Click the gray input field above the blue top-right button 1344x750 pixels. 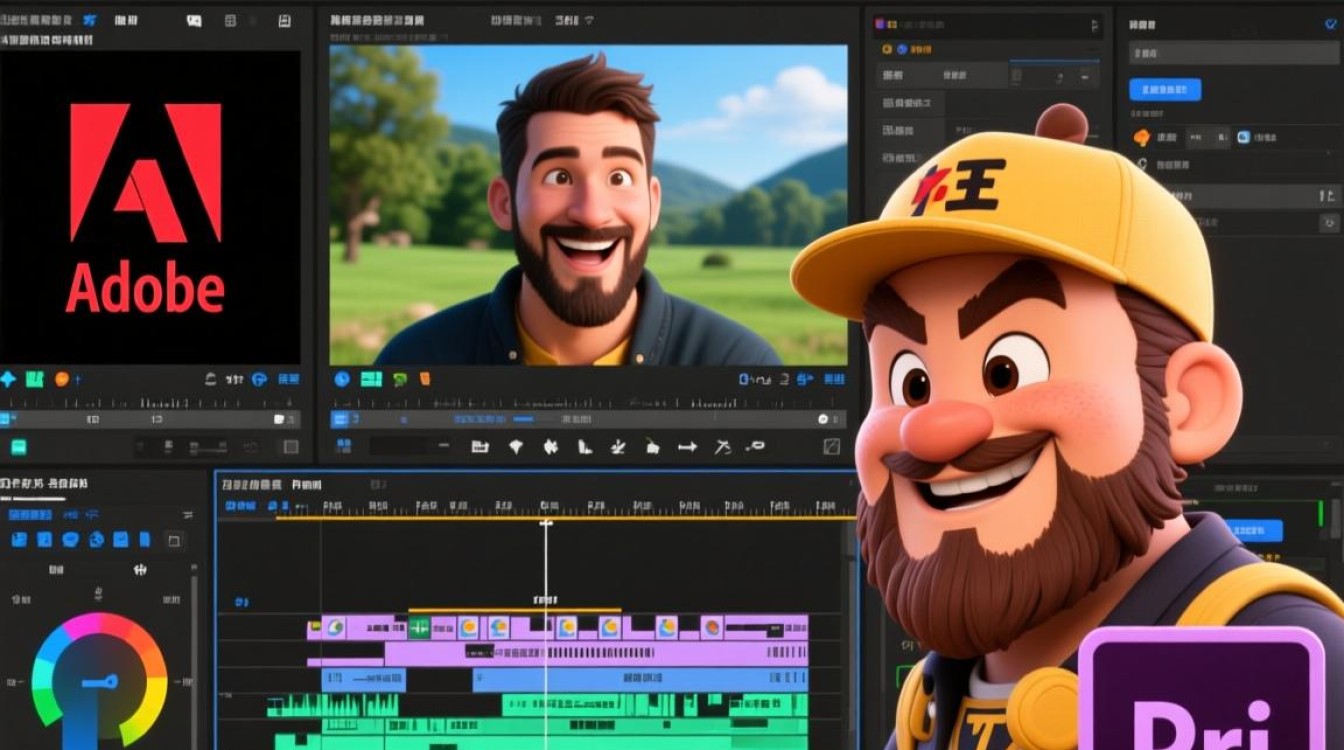click(x=1235, y=54)
